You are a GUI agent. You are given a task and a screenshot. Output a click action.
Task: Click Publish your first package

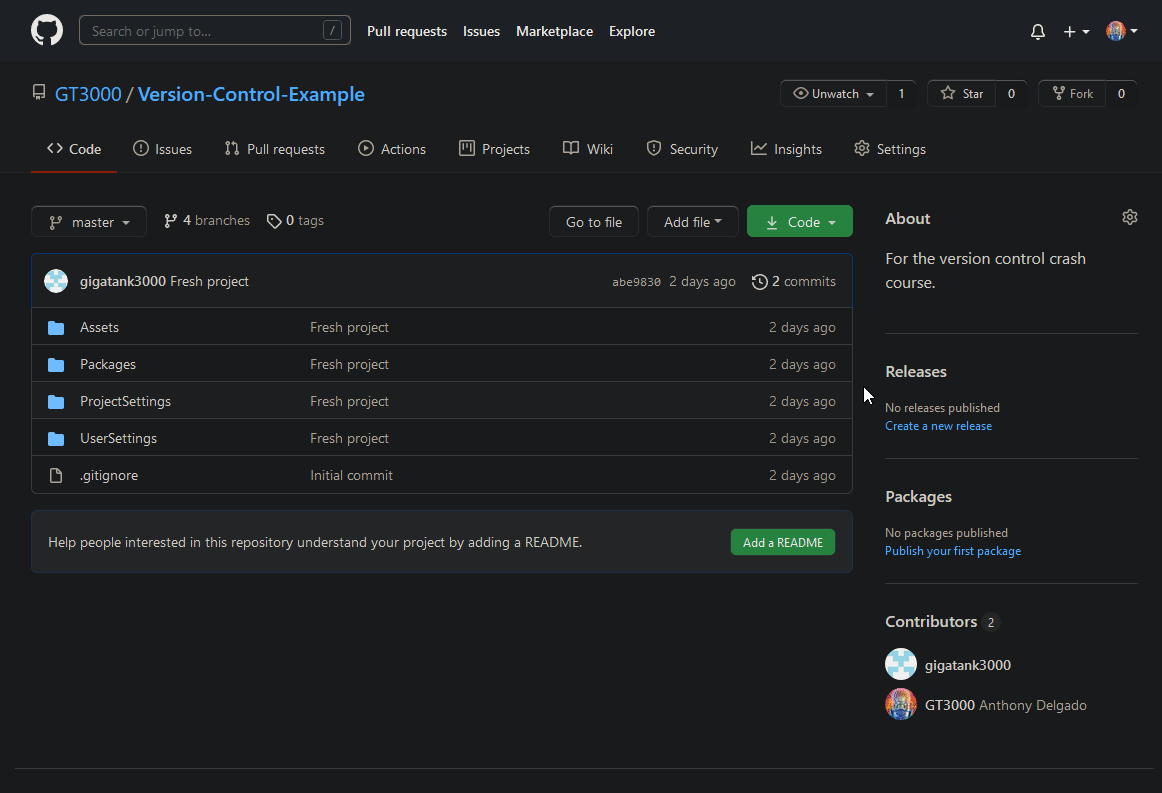[953, 551]
